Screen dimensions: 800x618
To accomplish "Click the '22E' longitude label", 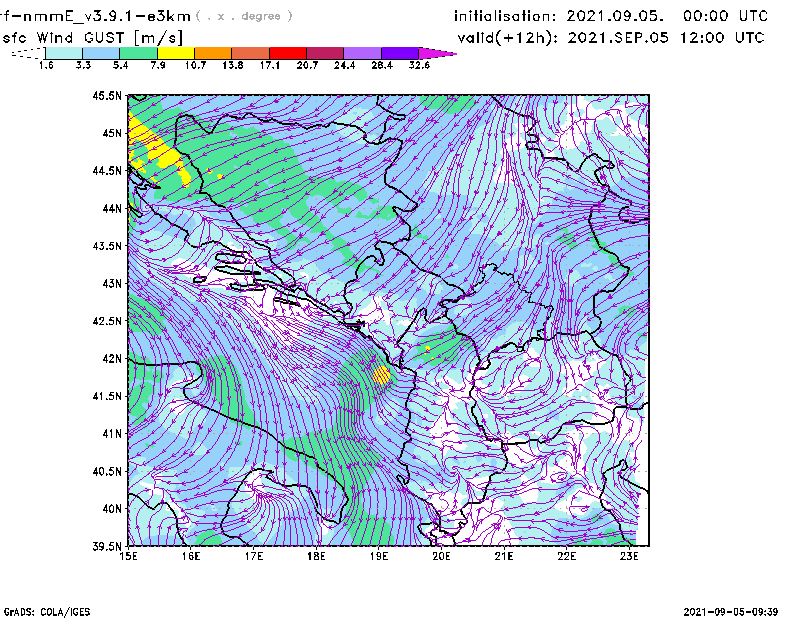I will coord(566,556).
